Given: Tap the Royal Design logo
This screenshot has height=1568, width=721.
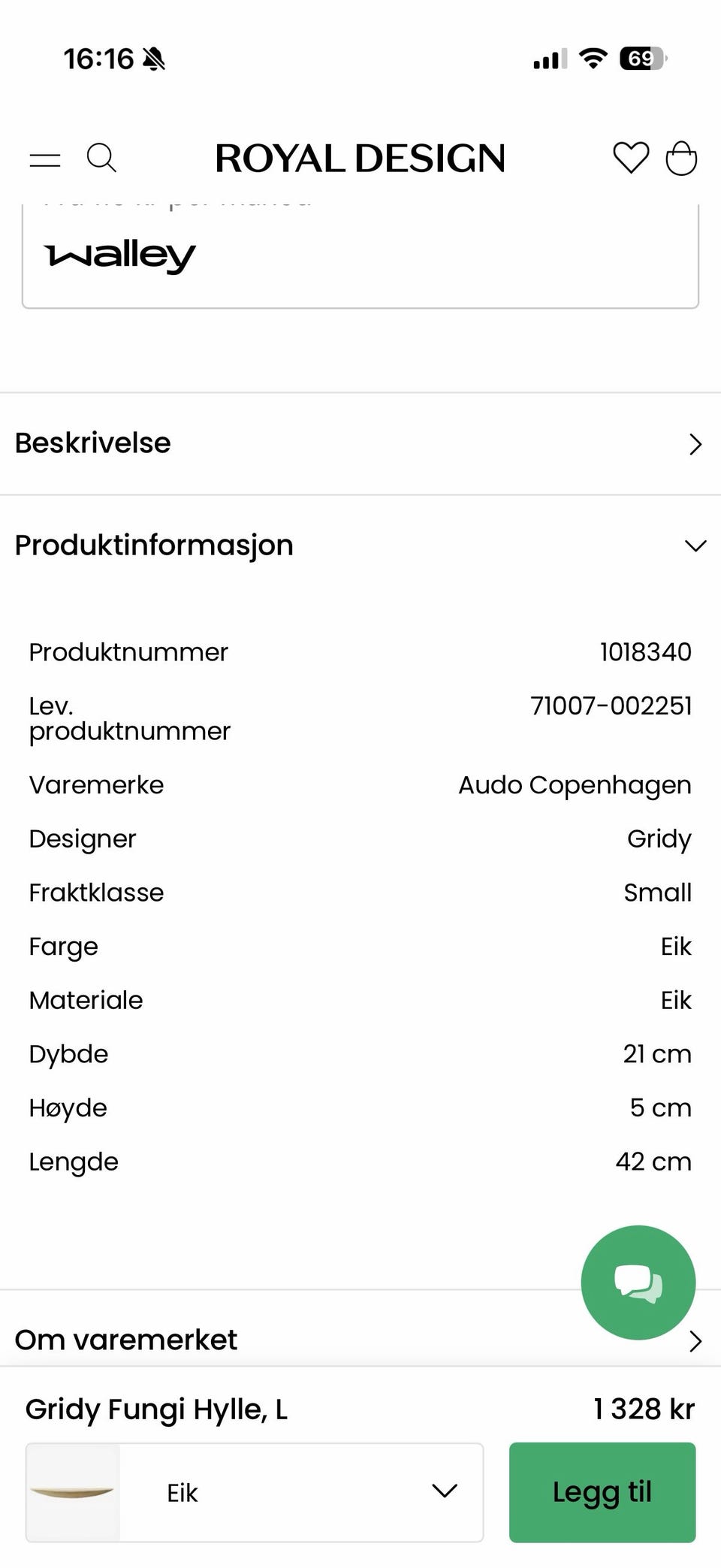Looking at the screenshot, I should click(x=360, y=159).
